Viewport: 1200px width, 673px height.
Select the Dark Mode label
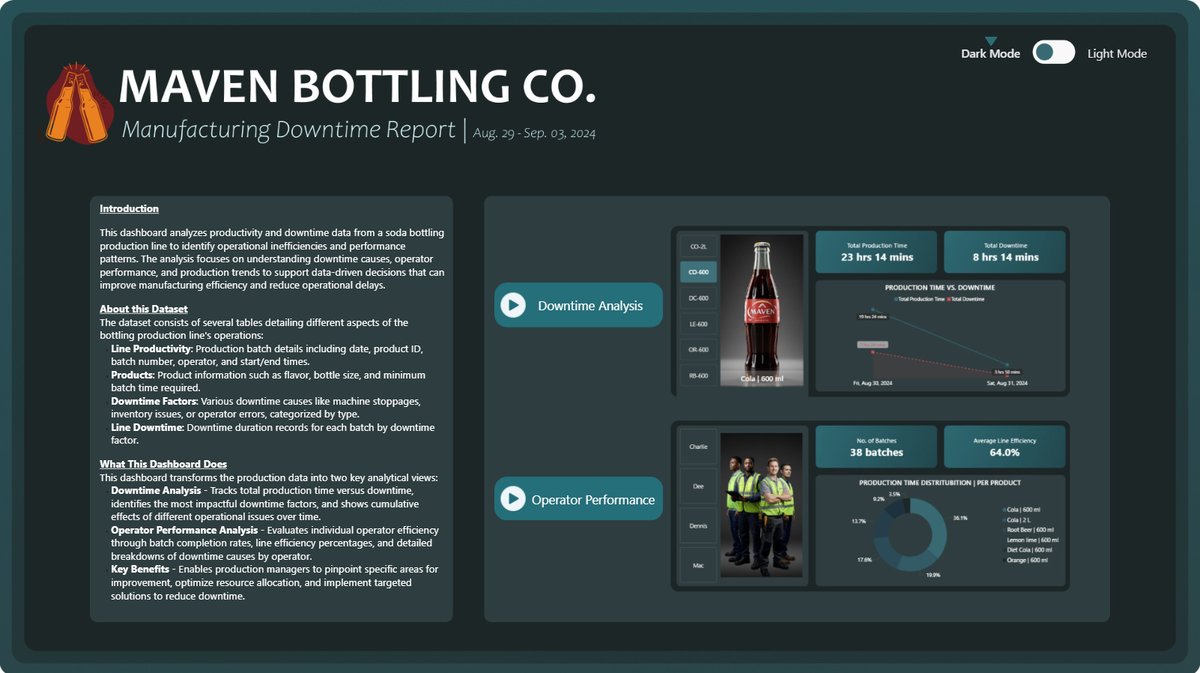click(x=990, y=54)
